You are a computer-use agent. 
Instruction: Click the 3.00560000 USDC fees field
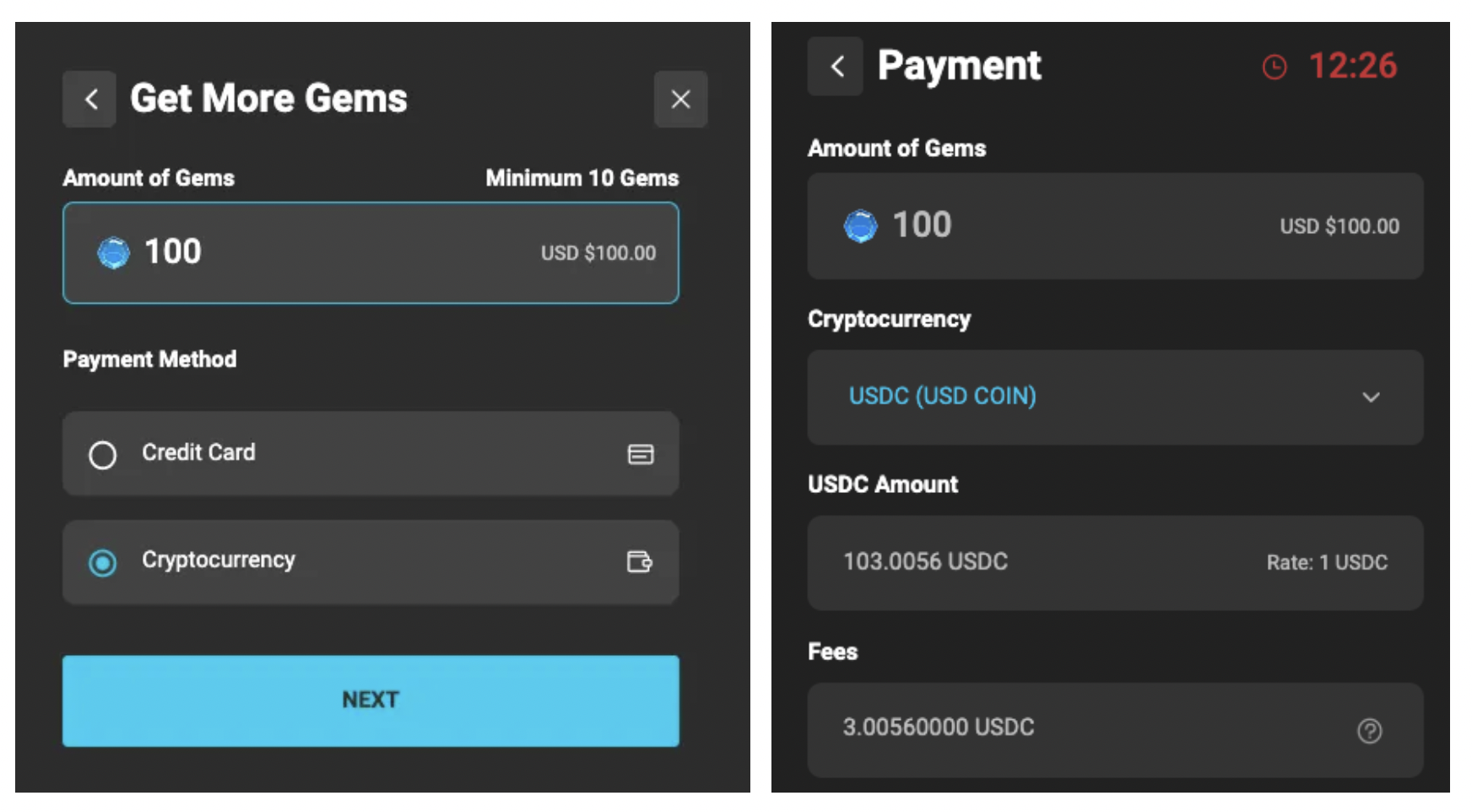click(x=938, y=727)
